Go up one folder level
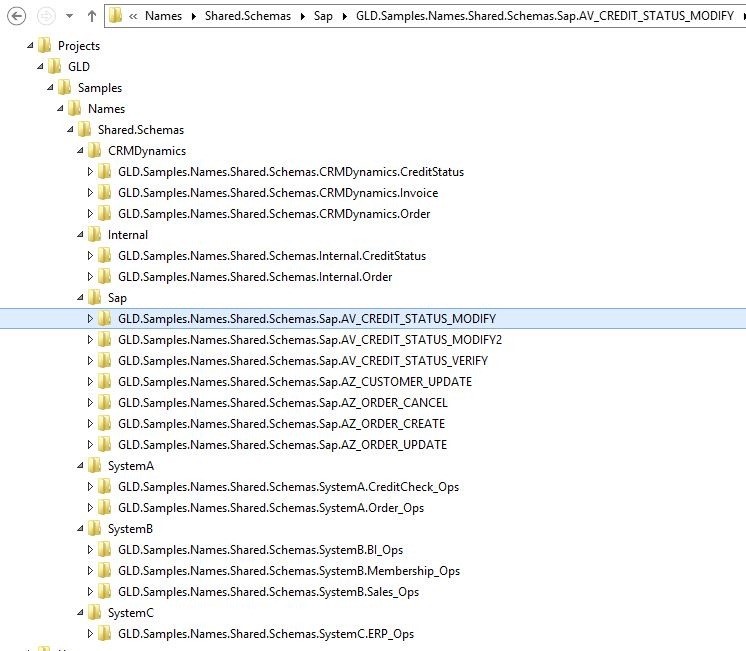The height and width of the screenshot is (651, 746). (92, 16)
